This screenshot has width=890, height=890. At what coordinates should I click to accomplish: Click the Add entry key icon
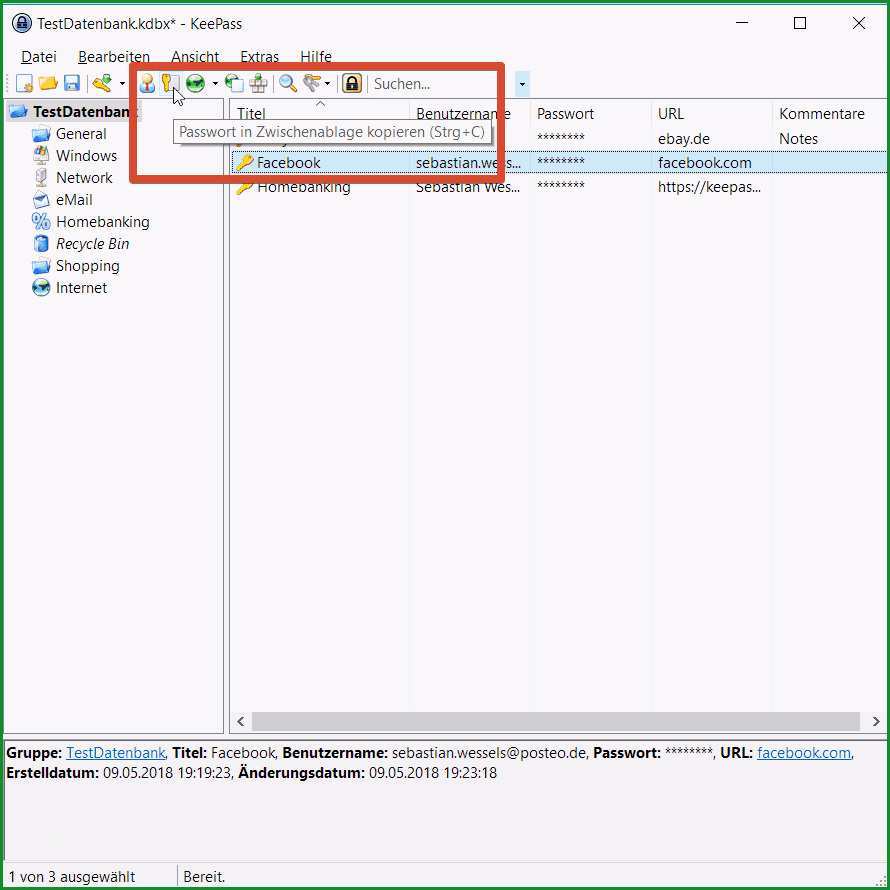click(102, 83)
